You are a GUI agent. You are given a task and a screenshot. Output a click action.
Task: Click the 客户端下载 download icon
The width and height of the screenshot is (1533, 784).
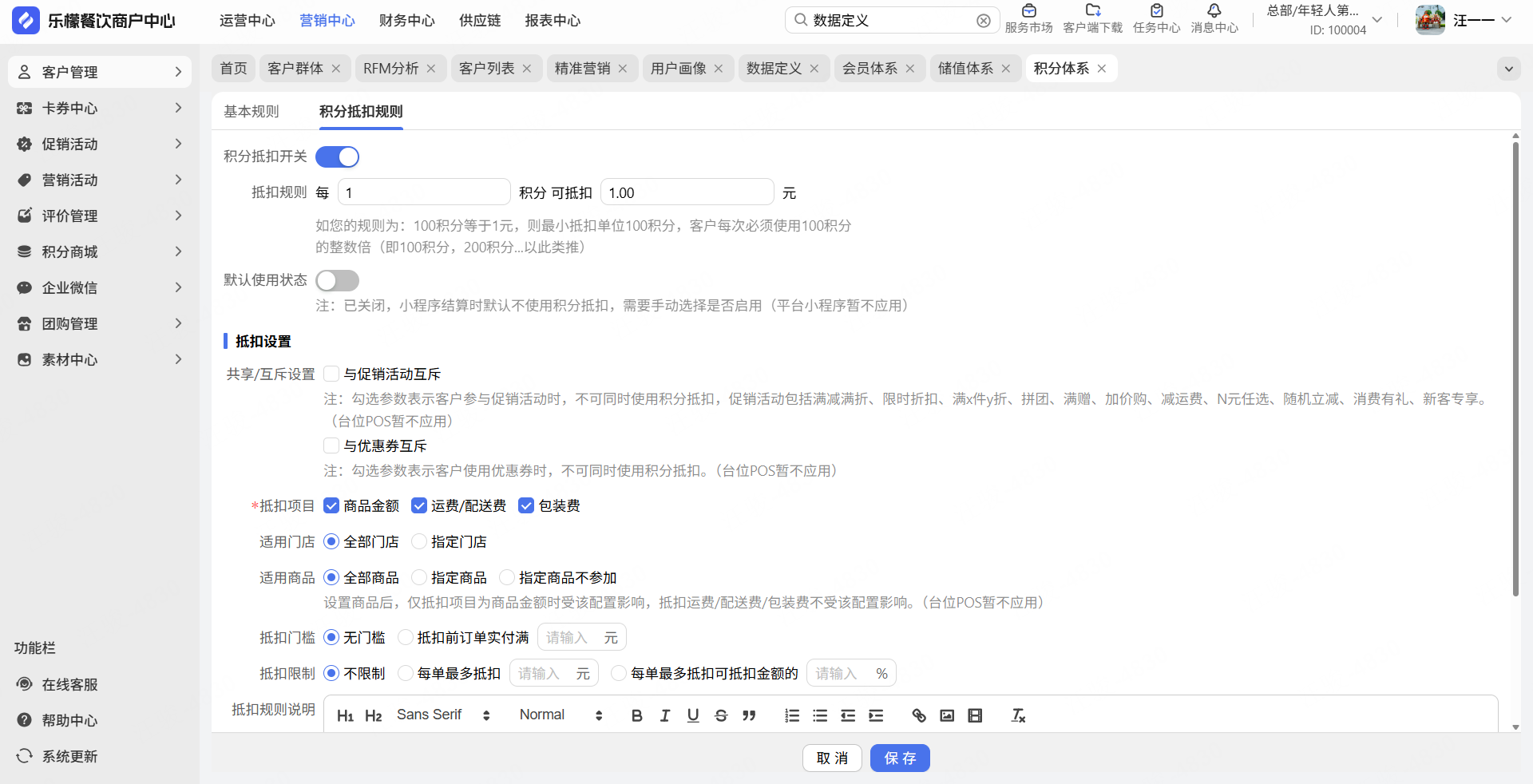pos(1092,11)
